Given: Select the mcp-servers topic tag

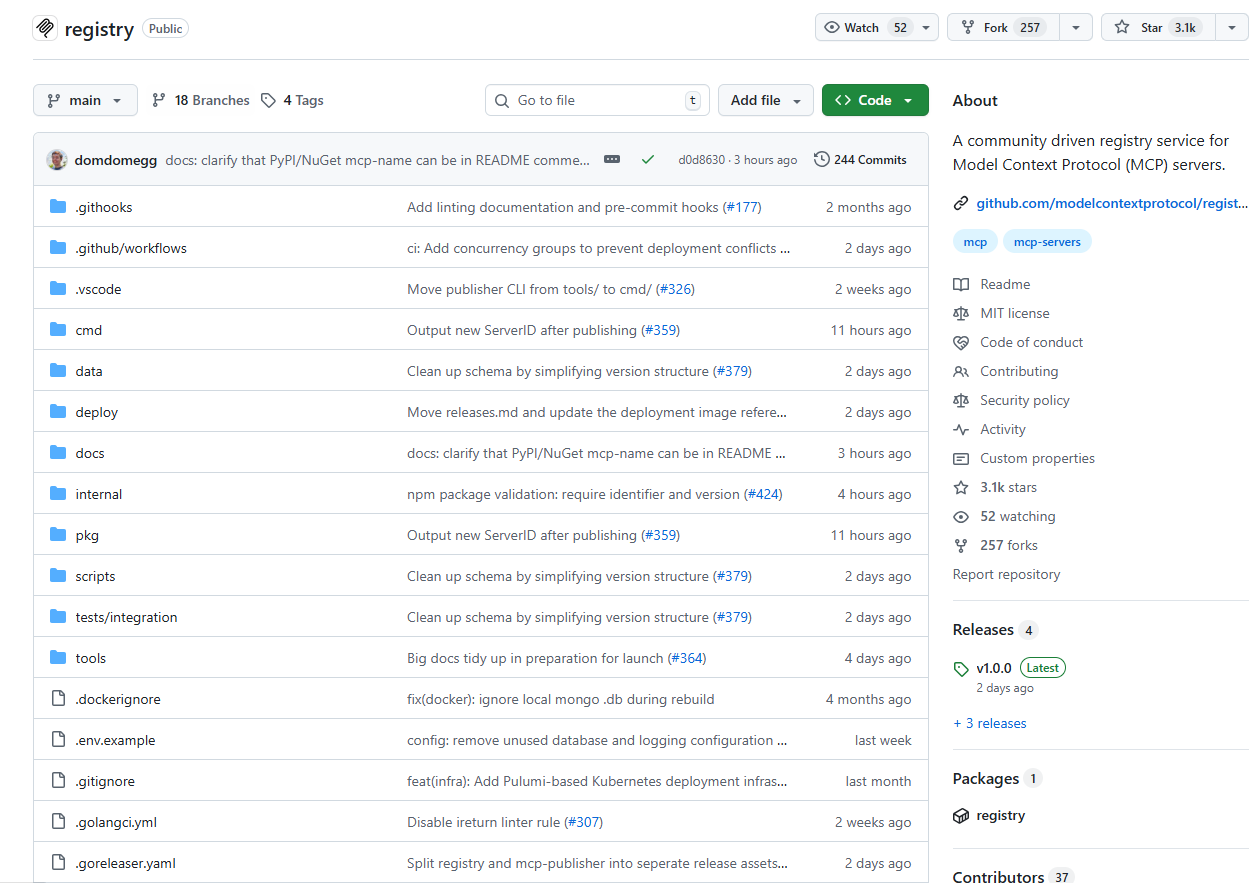Looking at the screenshot, I should click(x=1047, y=242).
